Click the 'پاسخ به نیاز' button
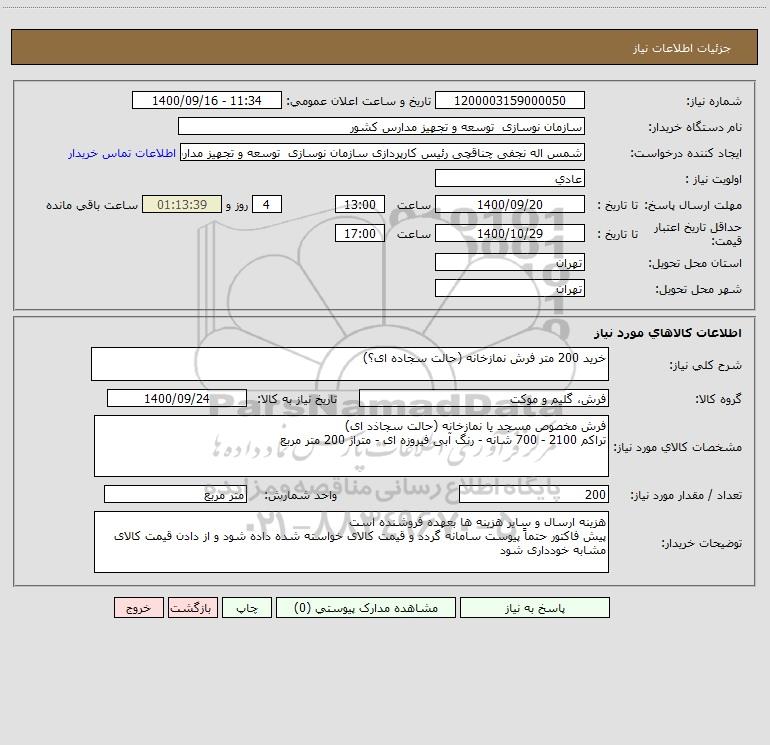The height and width of the screenshot is (745, 770). pos(535,608)
